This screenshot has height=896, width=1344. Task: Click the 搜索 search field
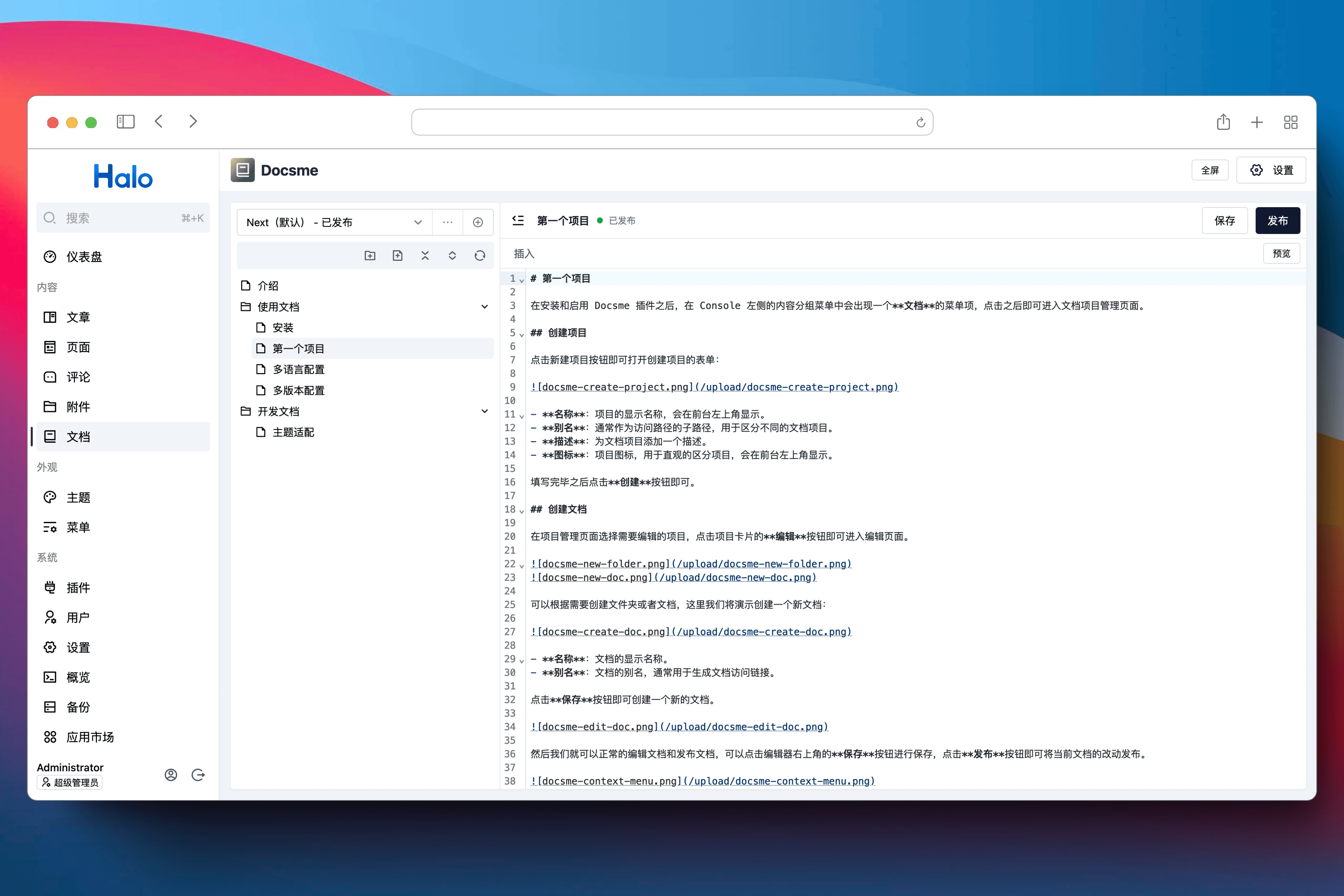[x=123, y=218]
